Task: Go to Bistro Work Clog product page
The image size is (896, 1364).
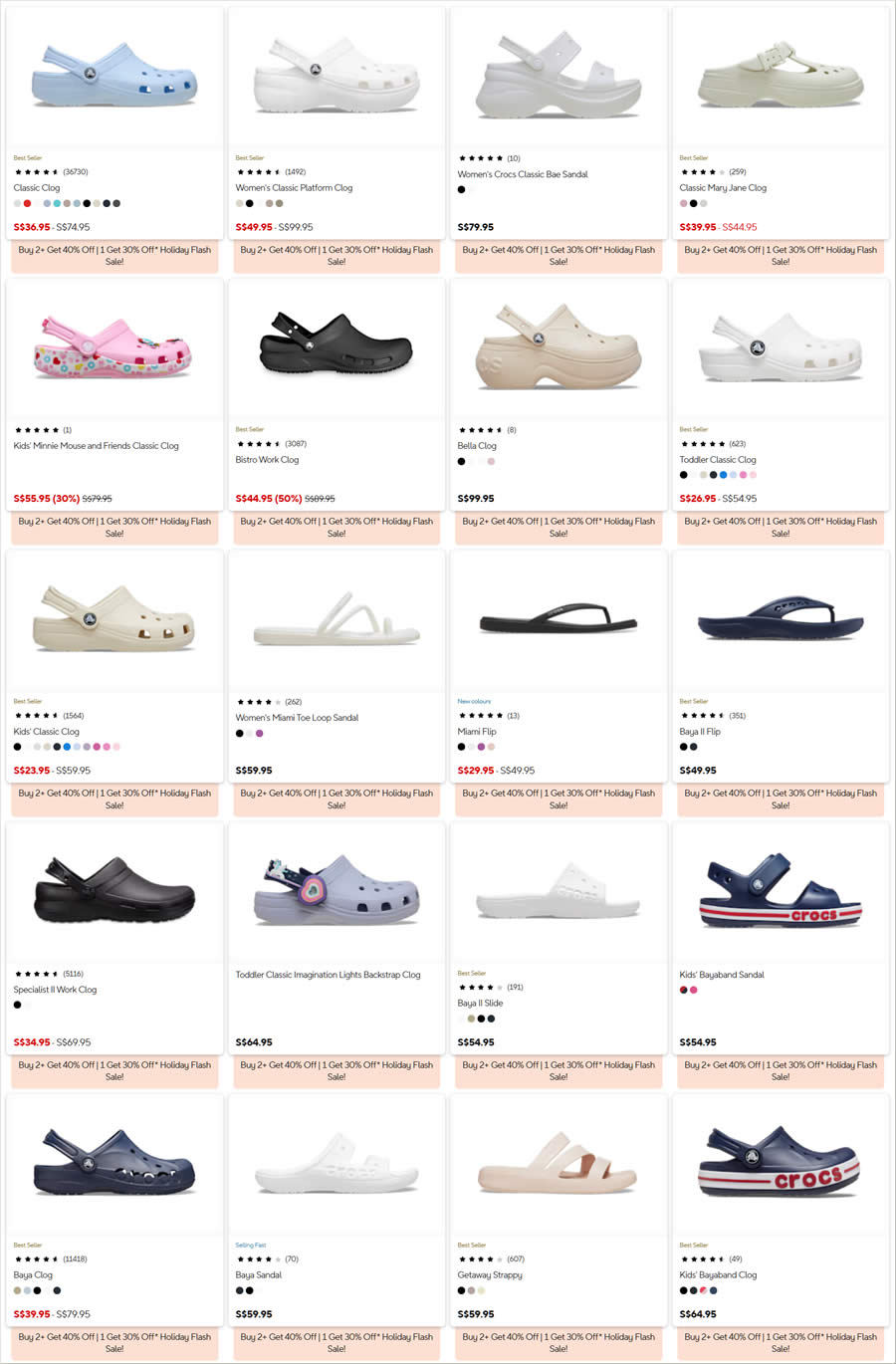Action: point(267,460)
